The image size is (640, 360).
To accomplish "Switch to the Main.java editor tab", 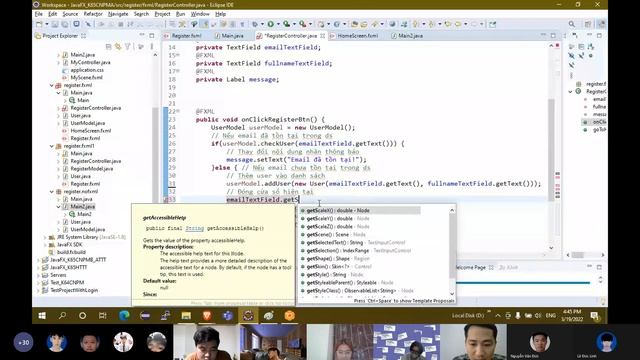I will click(x=232, y=36).
